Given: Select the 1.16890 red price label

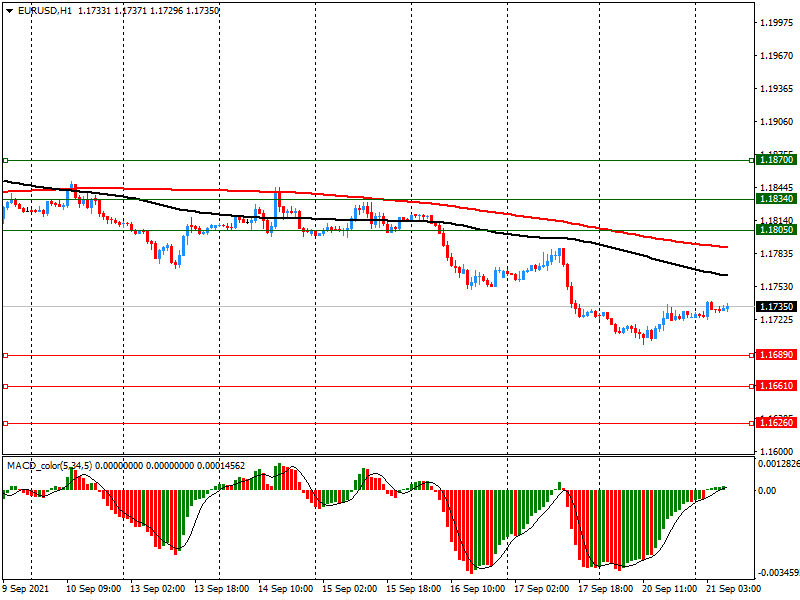Looking at the screenshot, I should (776, 355).
